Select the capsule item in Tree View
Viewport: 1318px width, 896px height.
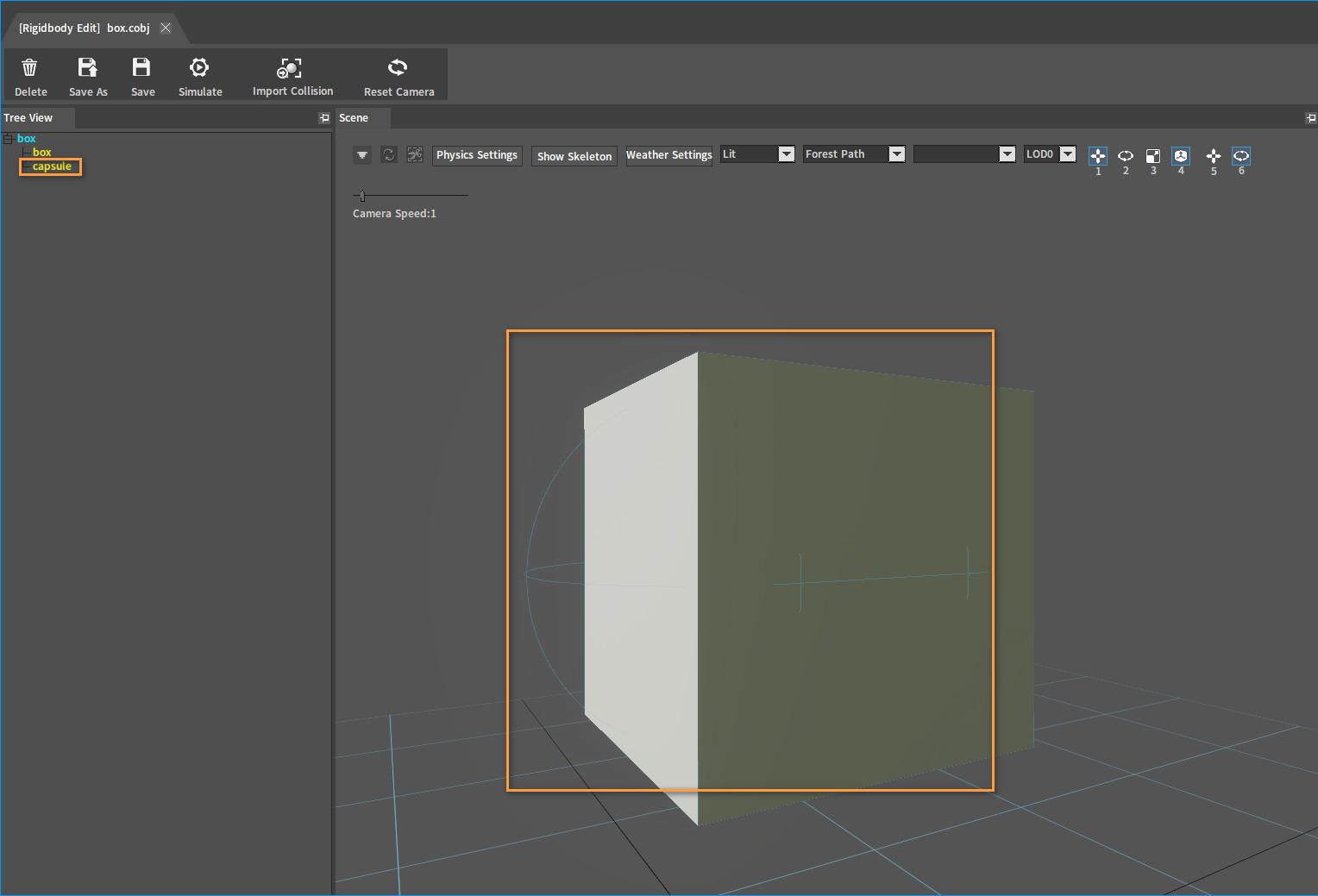click(52, 166)
